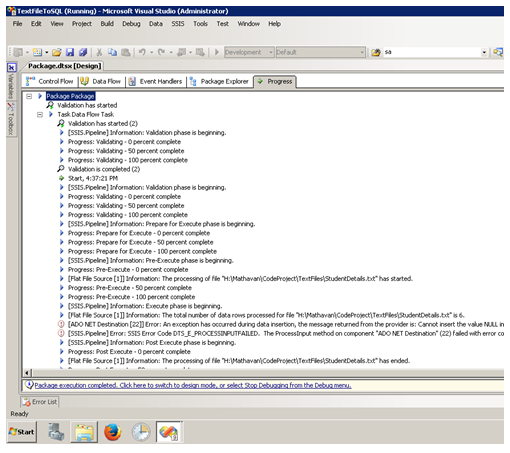Viewport: 510px width, 453px height.
Task: Open the Project menu
Action: pyautogui.click(x=82, y=24)
